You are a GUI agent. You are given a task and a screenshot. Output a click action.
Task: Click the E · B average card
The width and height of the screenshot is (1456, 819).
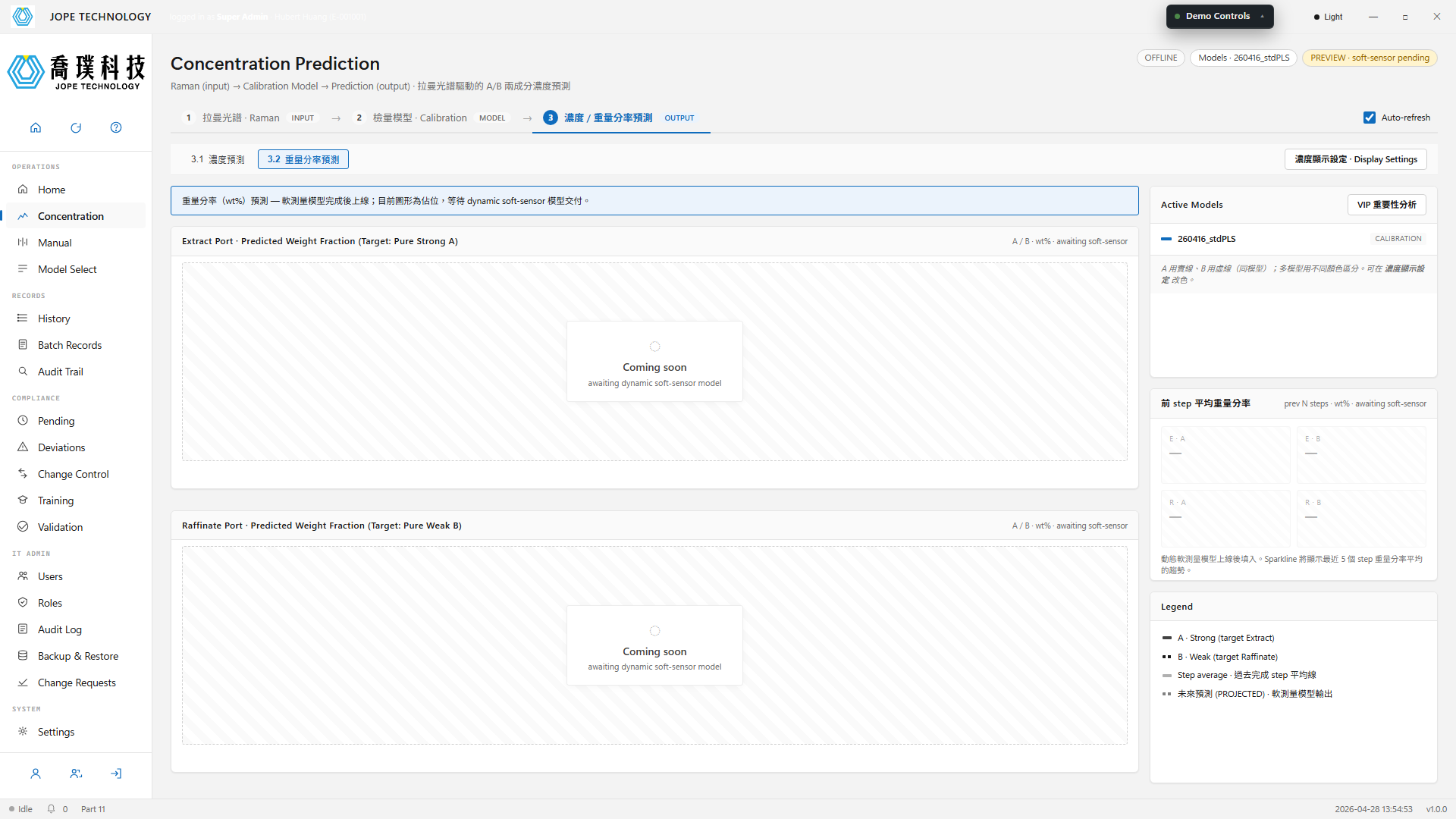tap(1361, 454)
